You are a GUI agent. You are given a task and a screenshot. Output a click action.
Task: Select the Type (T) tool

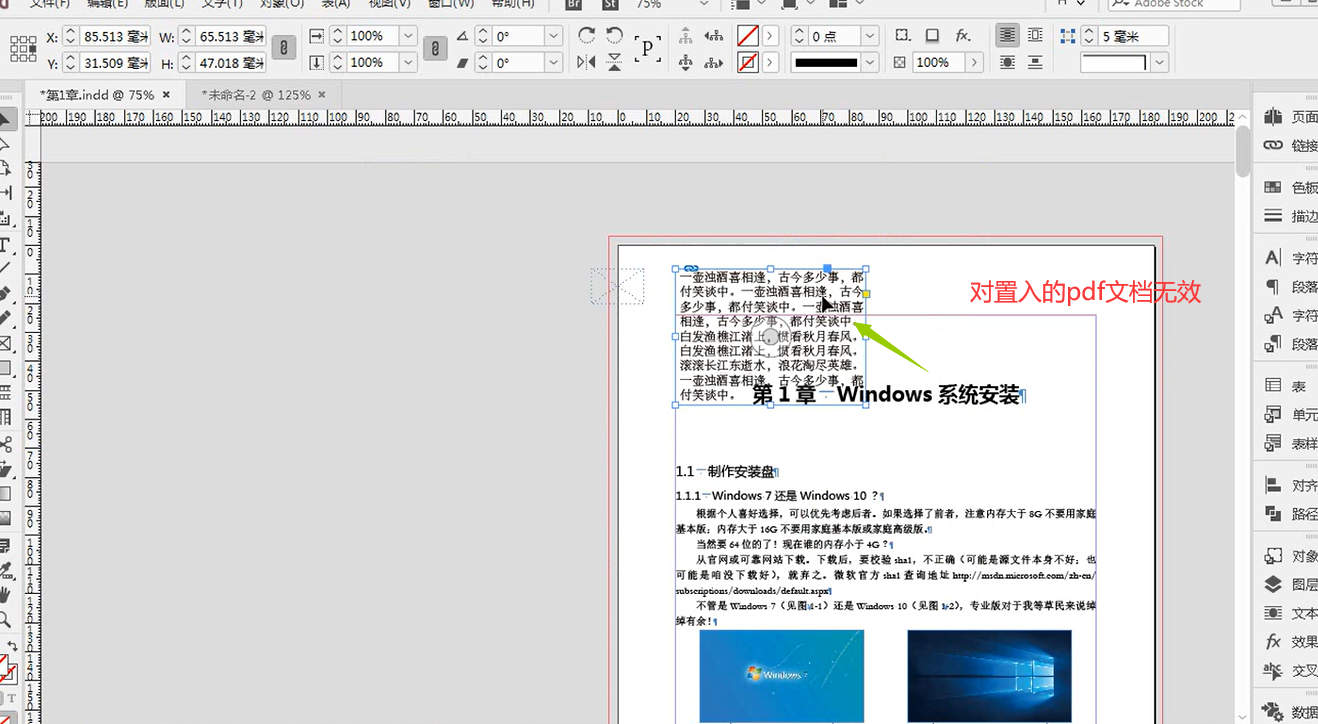tap(5, 245)
